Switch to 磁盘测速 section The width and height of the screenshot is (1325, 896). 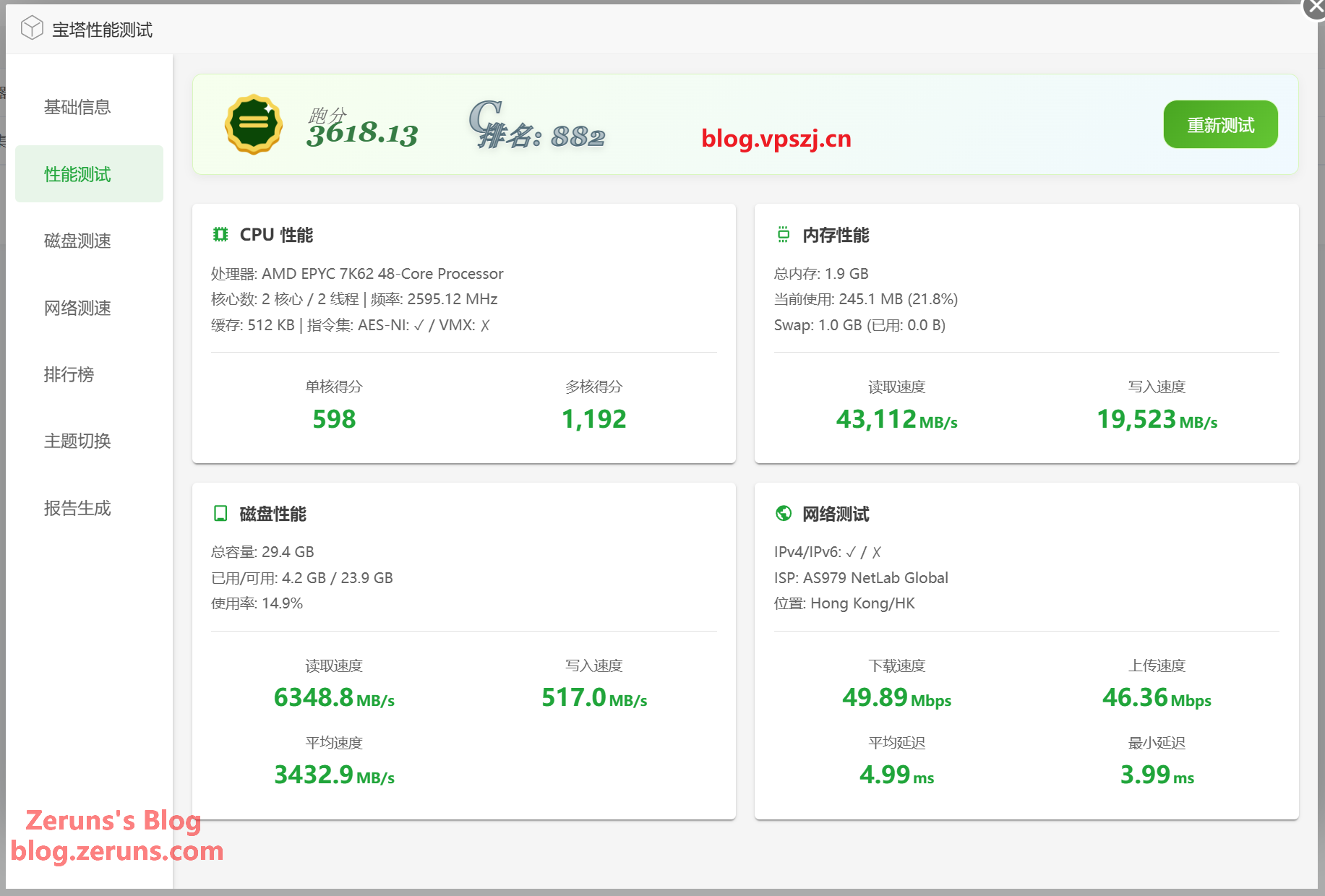(x=77, y=241)
